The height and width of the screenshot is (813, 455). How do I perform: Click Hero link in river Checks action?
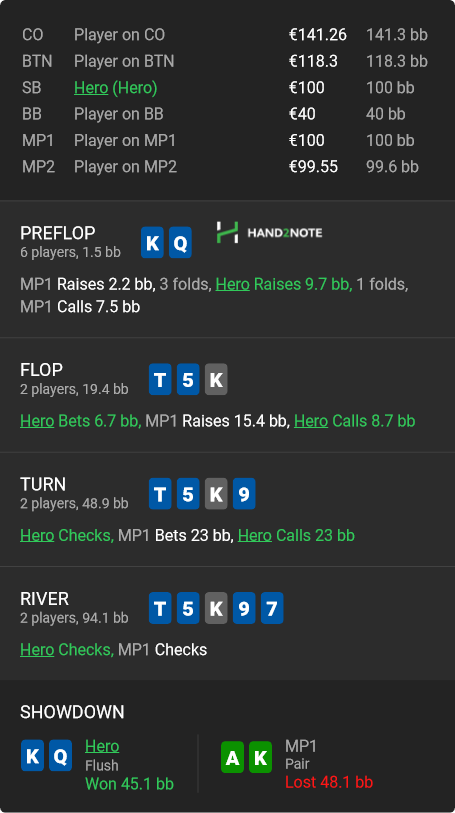click(37, 649)
